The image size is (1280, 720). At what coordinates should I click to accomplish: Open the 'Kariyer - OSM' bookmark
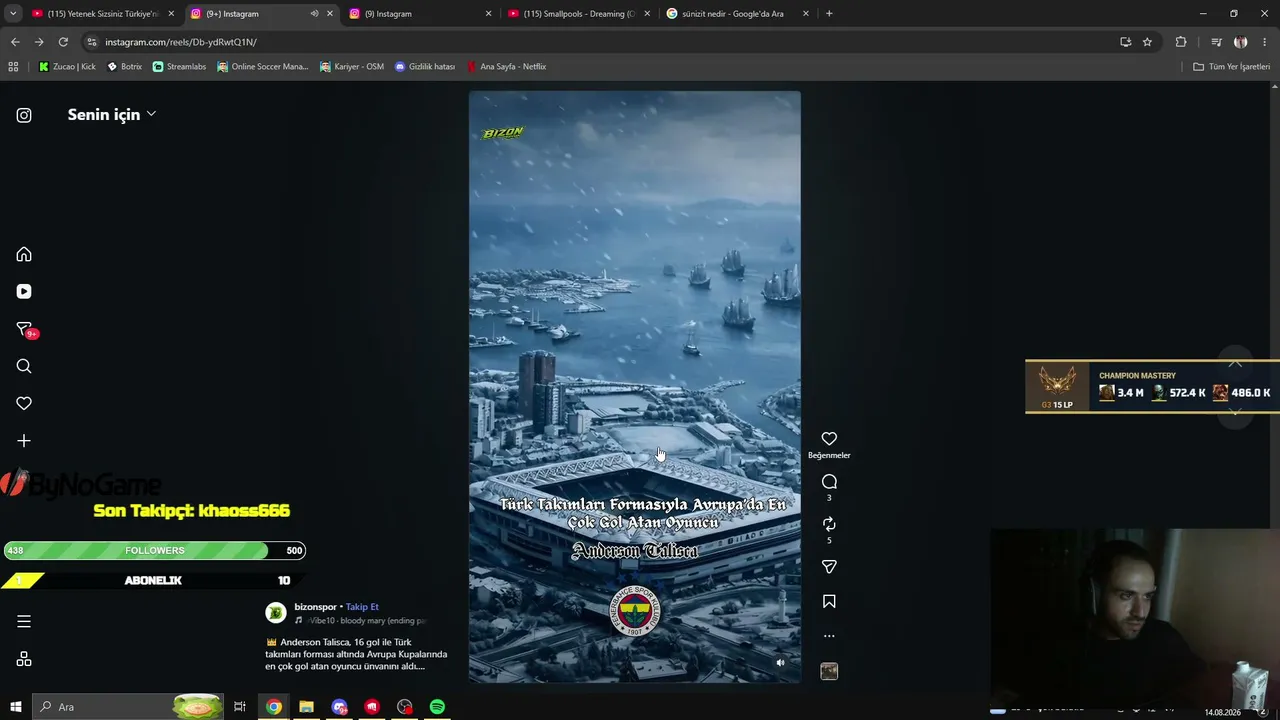point(352,67)
